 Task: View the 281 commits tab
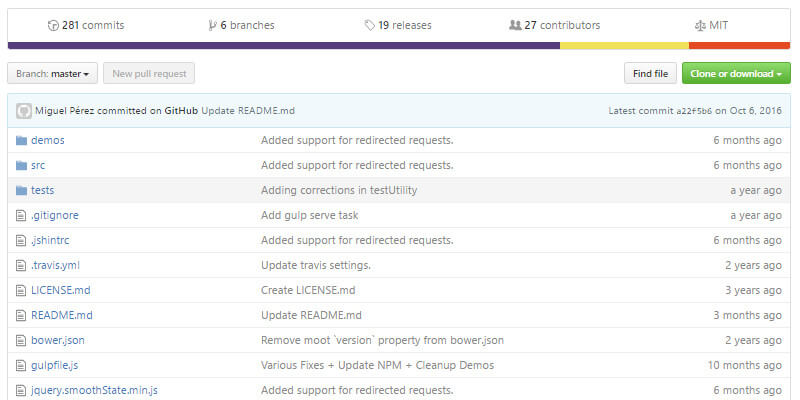click(86, 25)
